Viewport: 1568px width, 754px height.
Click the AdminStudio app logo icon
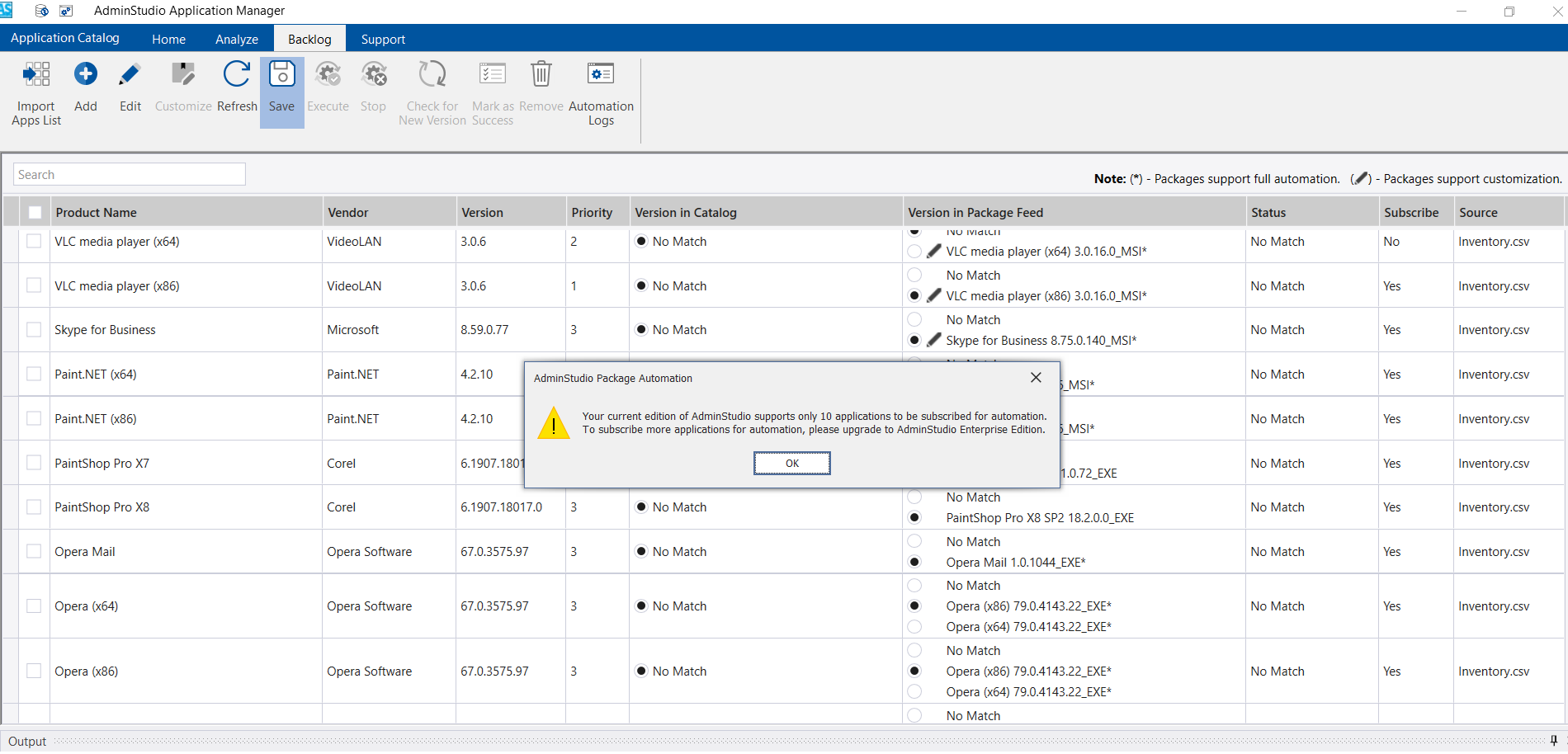[6, 11]
